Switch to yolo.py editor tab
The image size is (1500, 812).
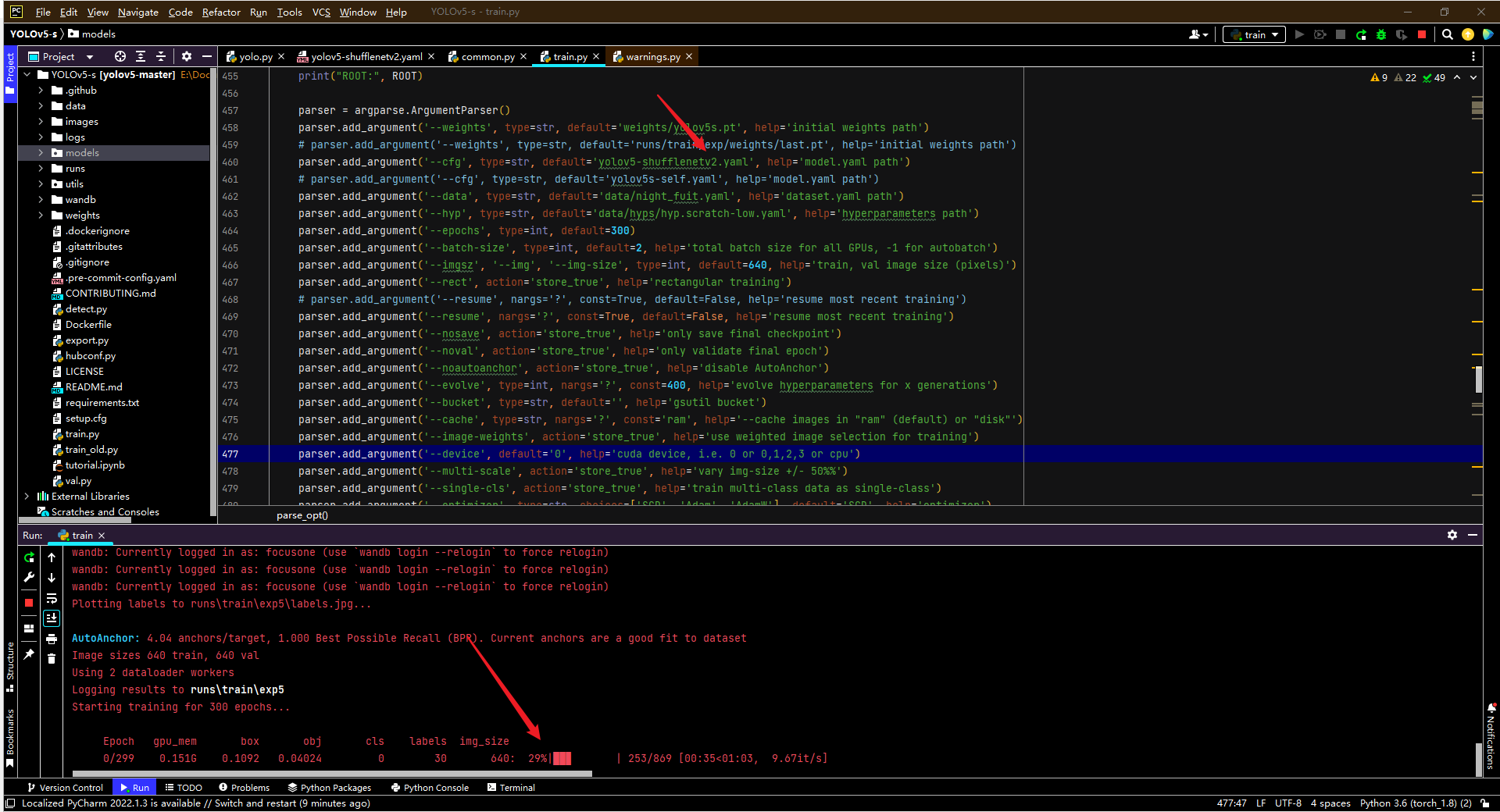tap(255, 56)
